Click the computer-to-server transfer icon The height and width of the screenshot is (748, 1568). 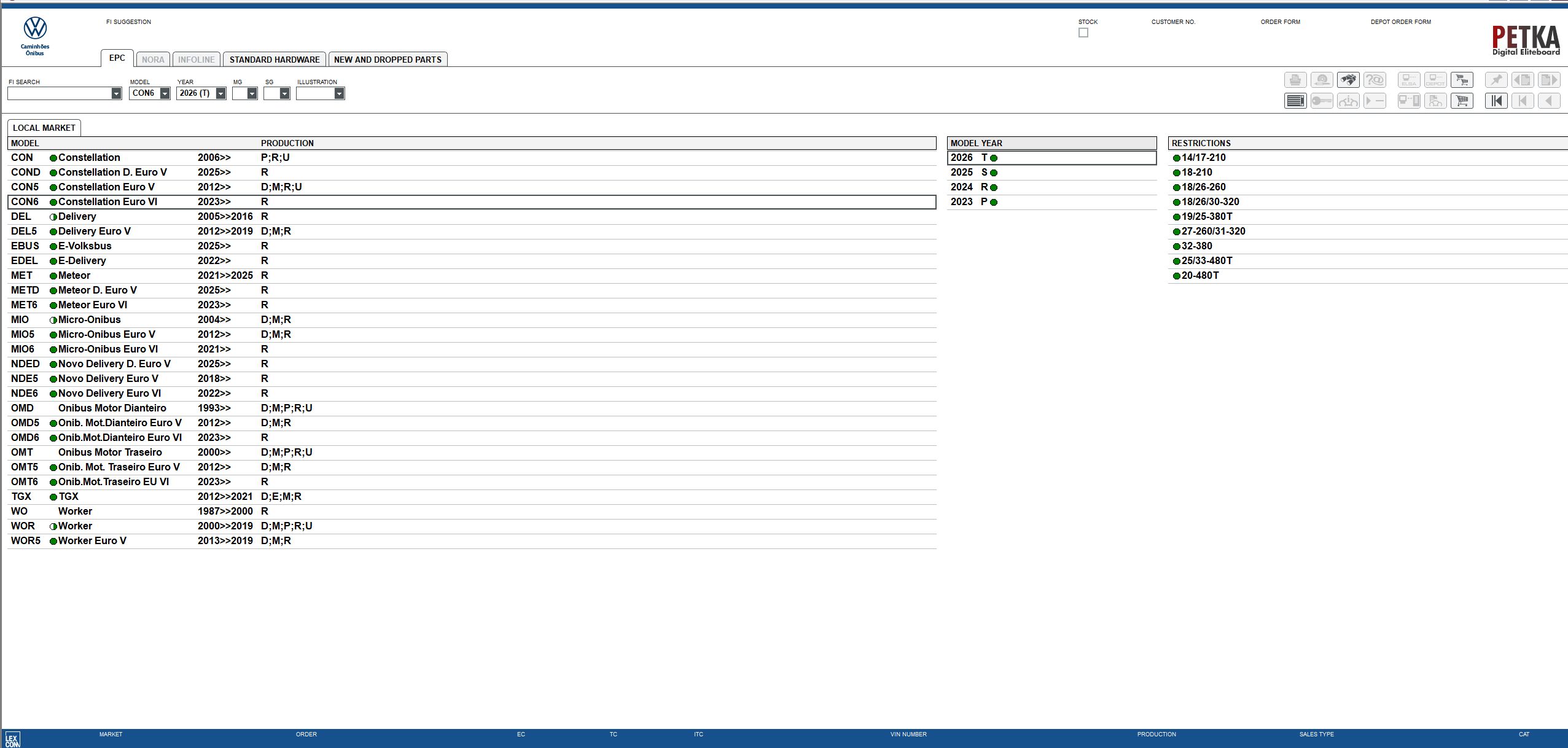coord(1409,101)
